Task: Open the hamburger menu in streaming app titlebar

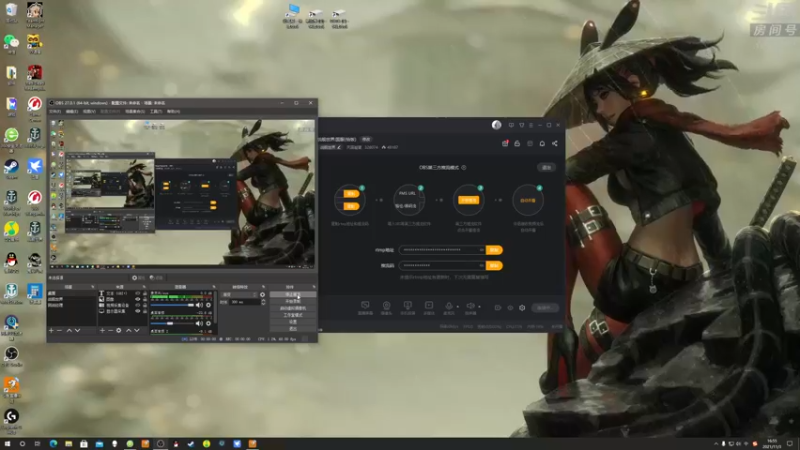Action: coord(531,125)
